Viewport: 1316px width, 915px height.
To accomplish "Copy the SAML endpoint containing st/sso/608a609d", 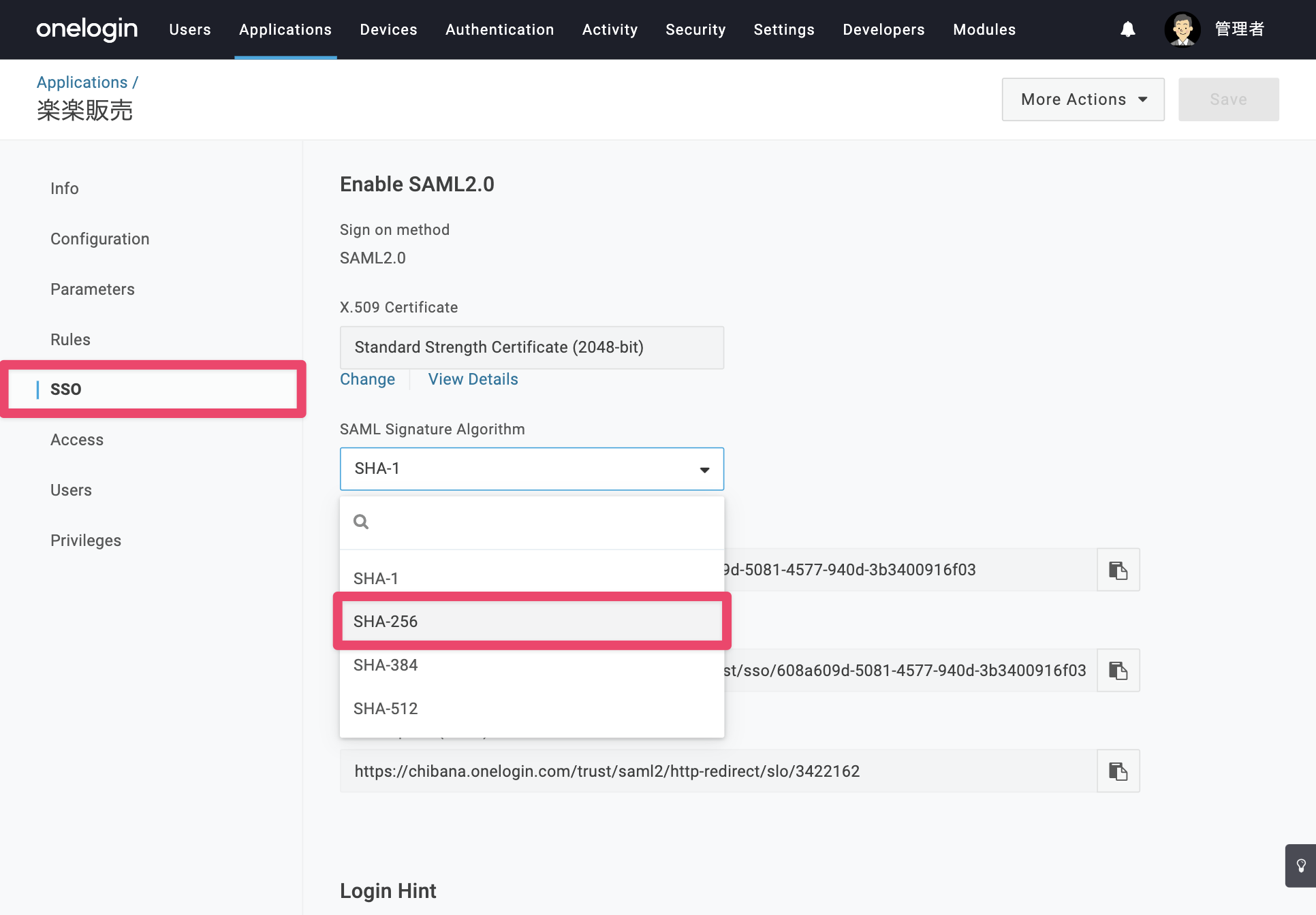I will point(1118,671).
